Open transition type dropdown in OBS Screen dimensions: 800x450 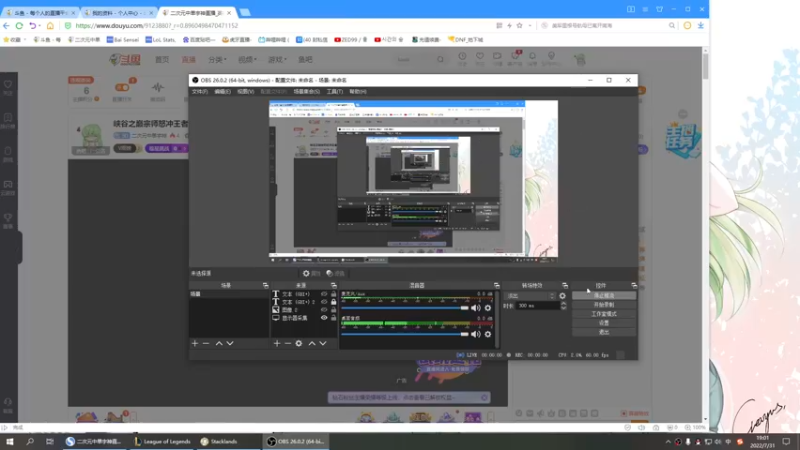click(x=530, y=296)
